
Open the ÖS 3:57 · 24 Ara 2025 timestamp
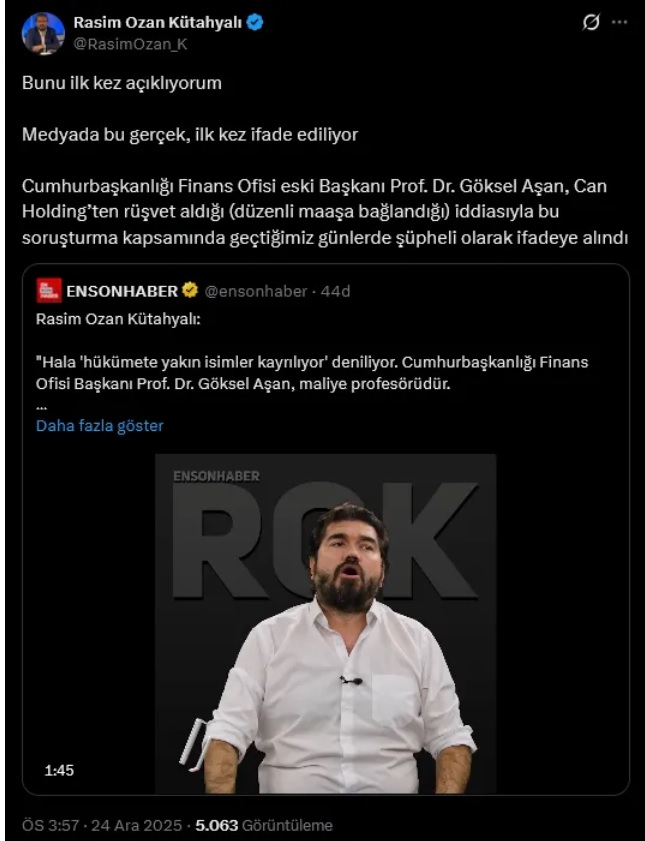[102, 825]
